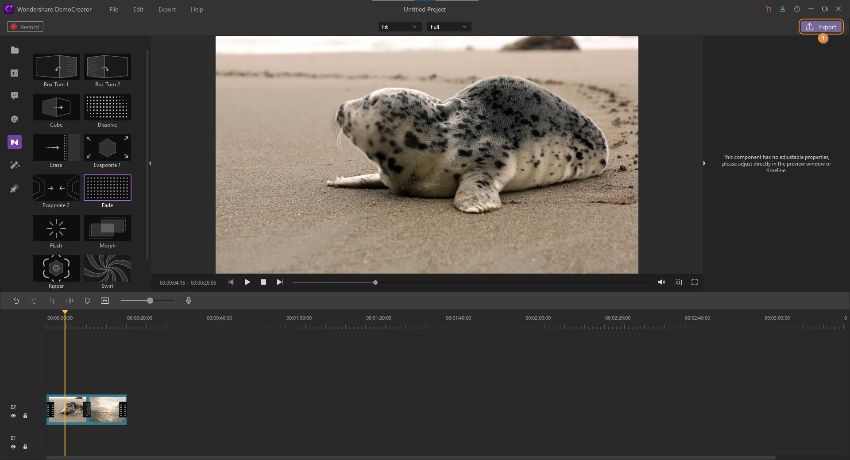Open the Fit zoom dropdown
The height and width of the screenshot is (460, 850).
[x=399, y=27]
